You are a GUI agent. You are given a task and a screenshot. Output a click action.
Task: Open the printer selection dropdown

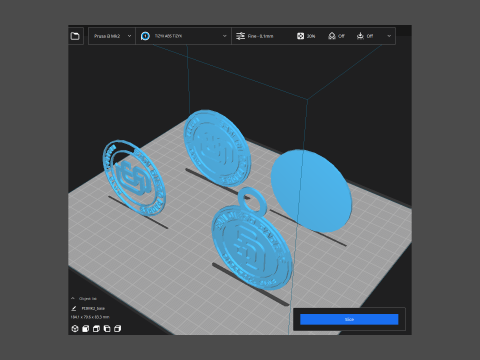(x=112, y=36)
